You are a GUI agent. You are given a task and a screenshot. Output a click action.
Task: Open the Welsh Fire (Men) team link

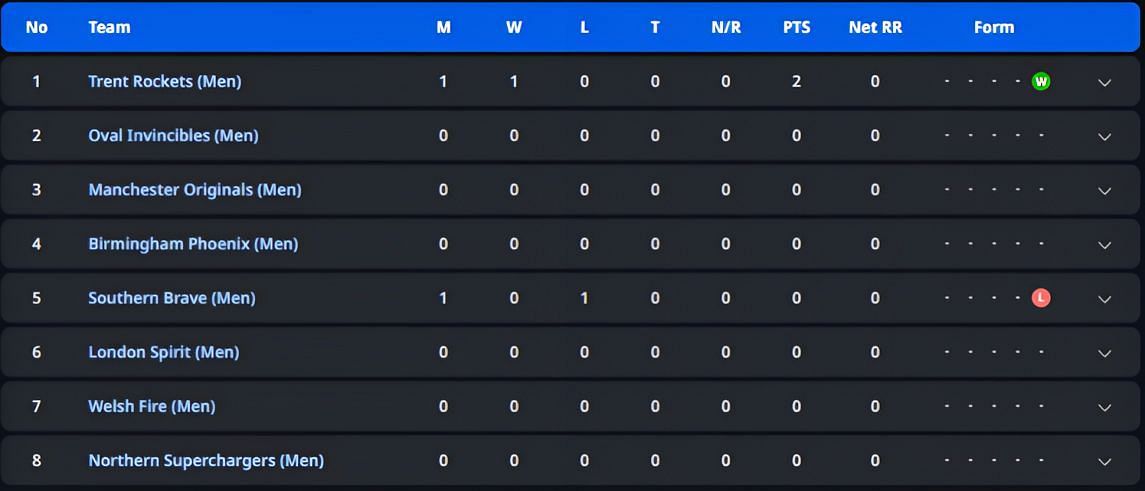tap(152, 406)
